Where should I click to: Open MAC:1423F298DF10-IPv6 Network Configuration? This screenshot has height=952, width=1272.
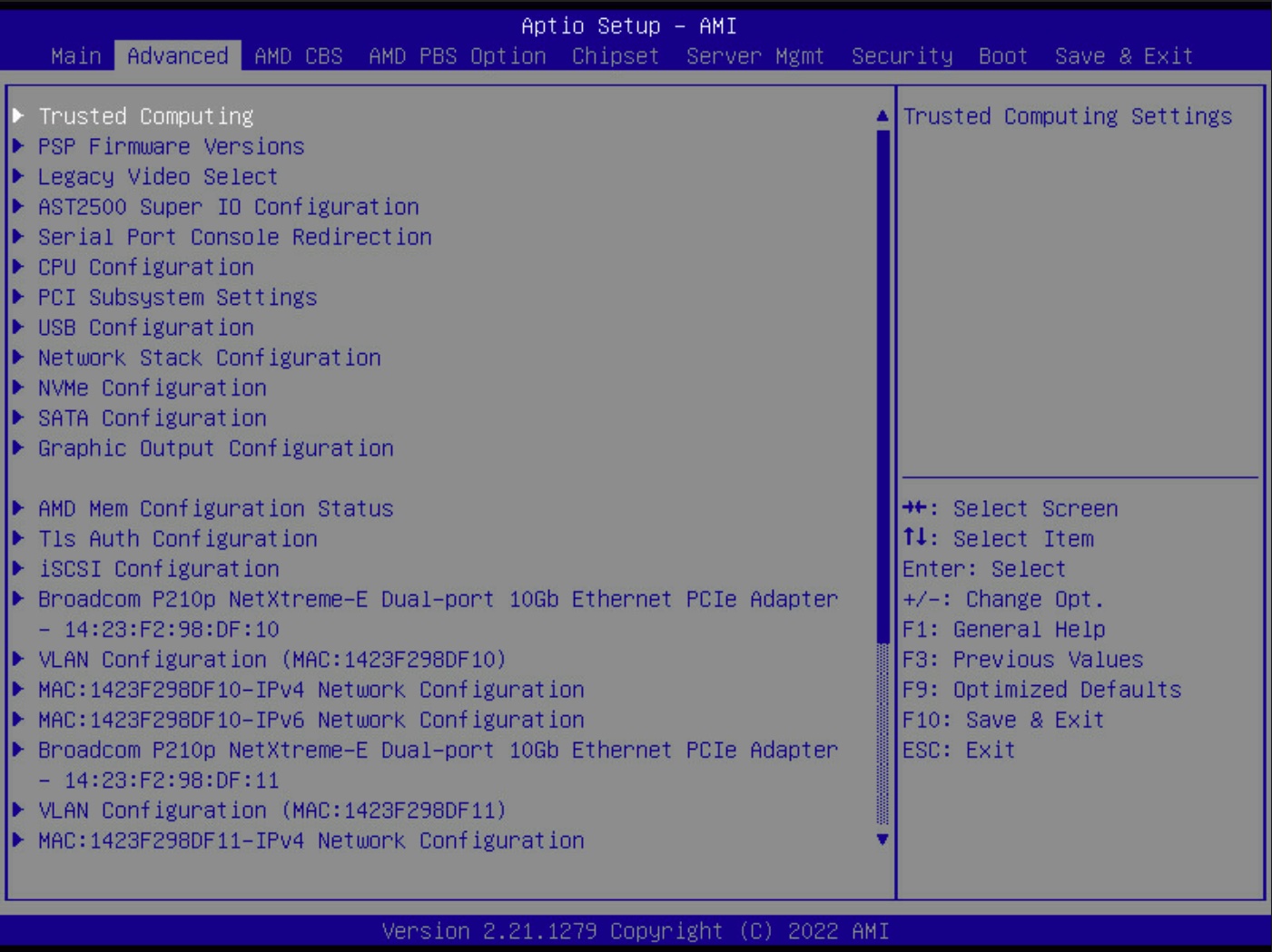(311, 720)
